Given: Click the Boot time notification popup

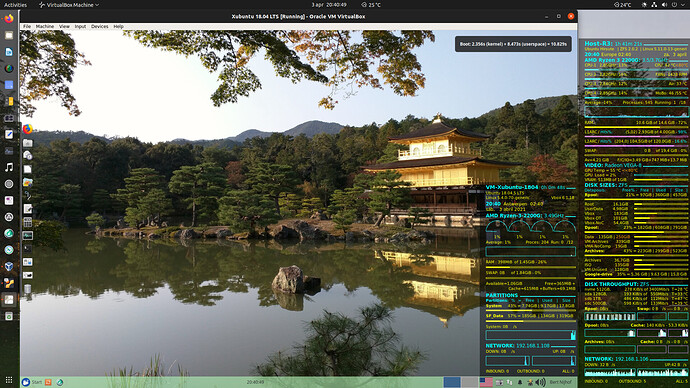Looking at the screenshot, I should click(x=513, y=44).
